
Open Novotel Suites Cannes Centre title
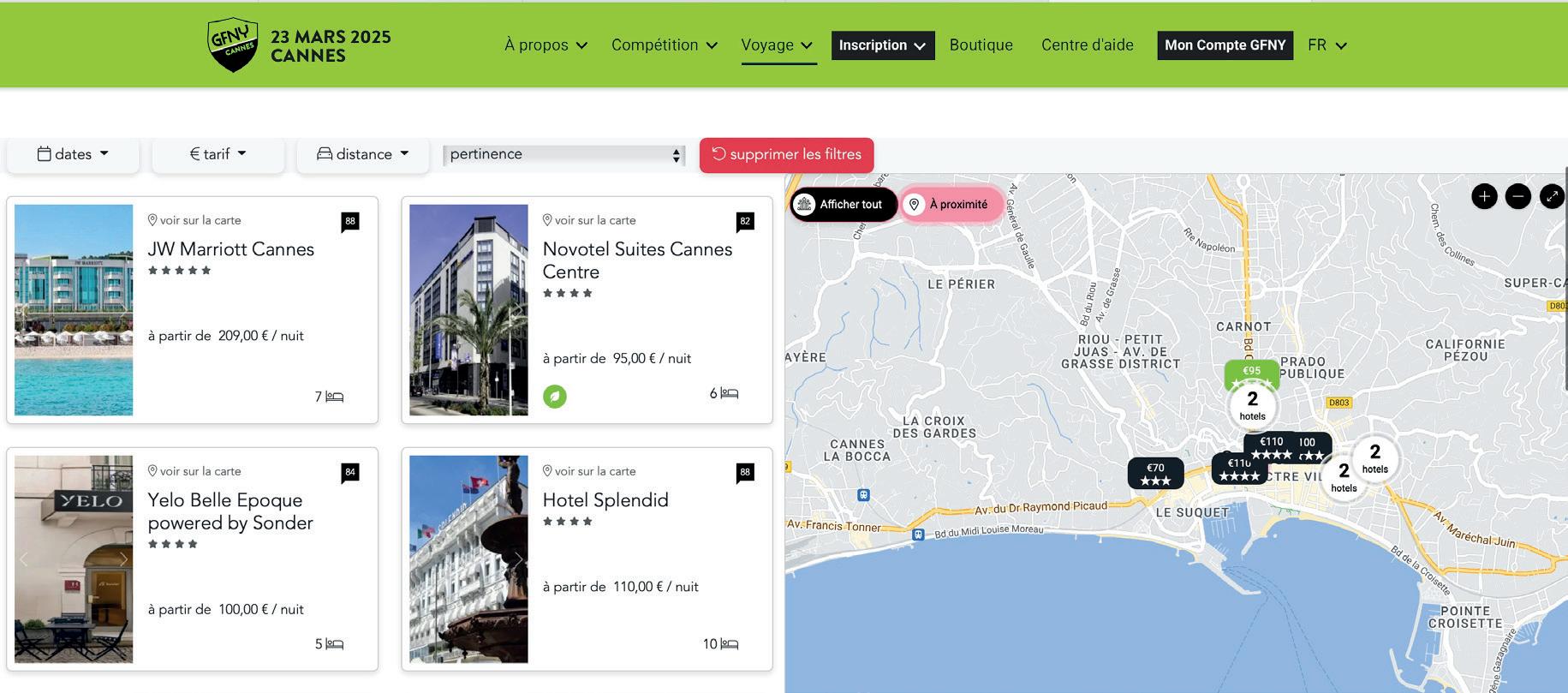638,260
